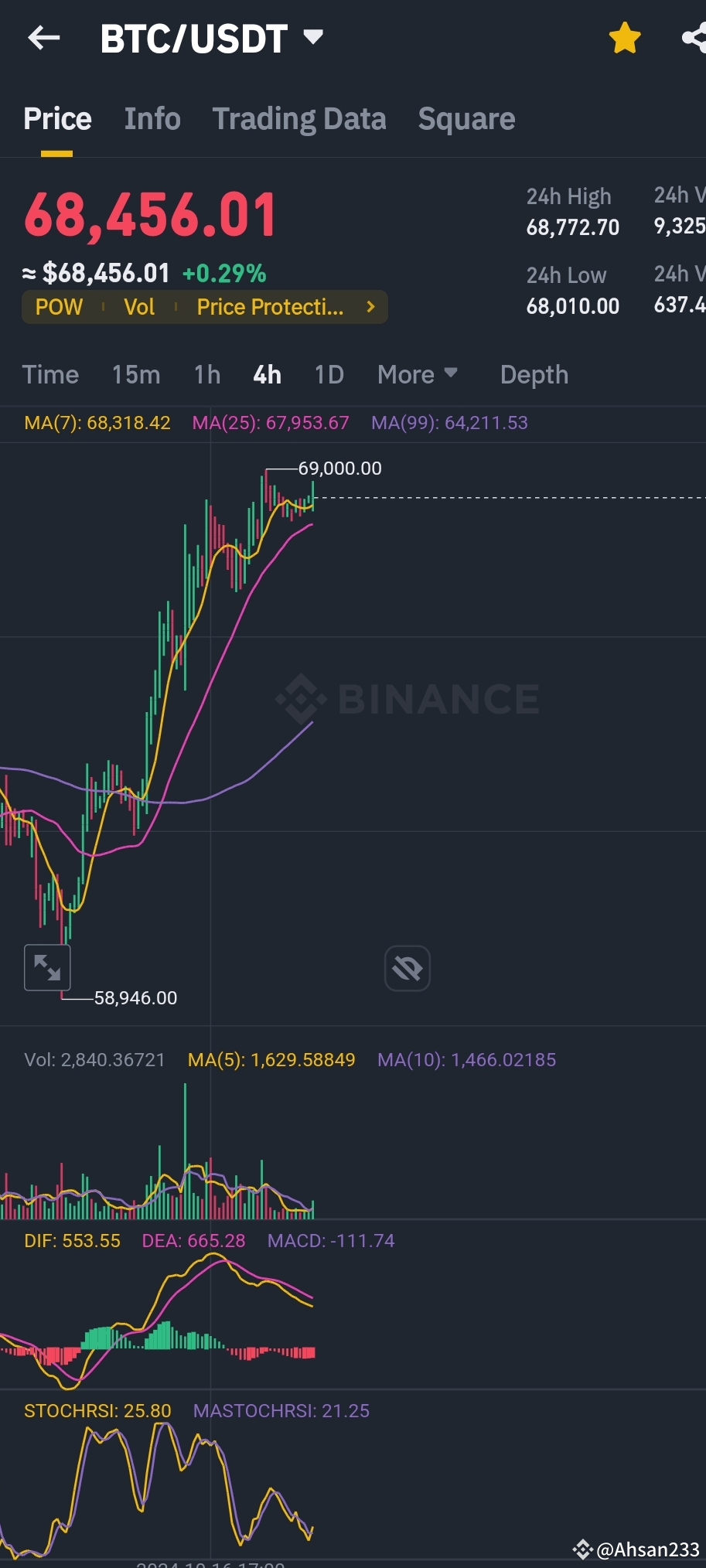Tap the Vol: 2,840.36721 readout

[x=94, y=1060]
